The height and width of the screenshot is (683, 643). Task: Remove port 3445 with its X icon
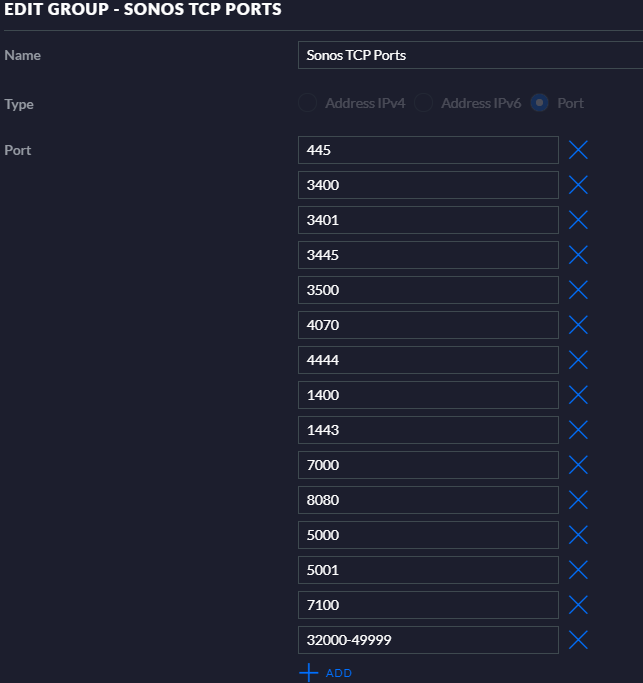coord(578,255)
